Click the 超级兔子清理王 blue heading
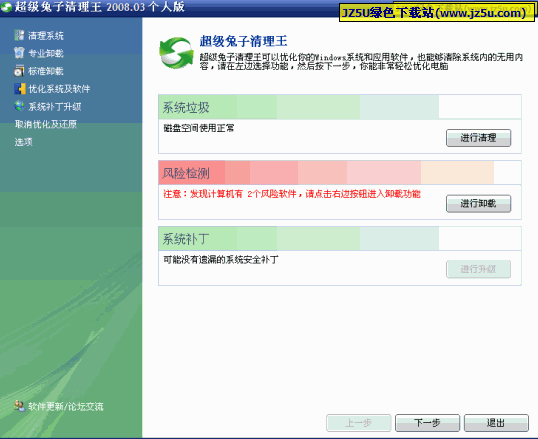Viewport: 538px width, 439px height. tap(243, 41)
